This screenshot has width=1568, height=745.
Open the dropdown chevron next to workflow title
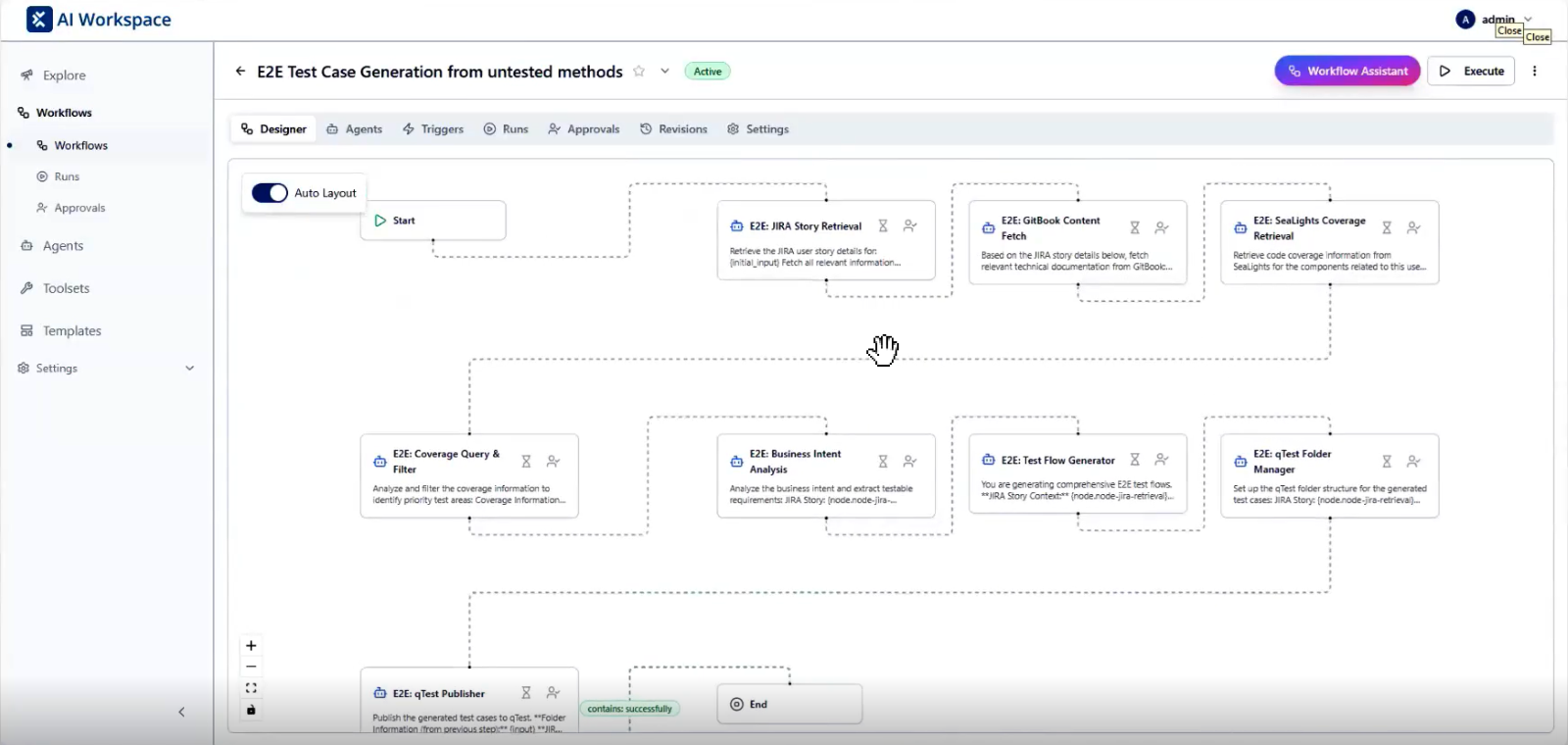point(664,72)
